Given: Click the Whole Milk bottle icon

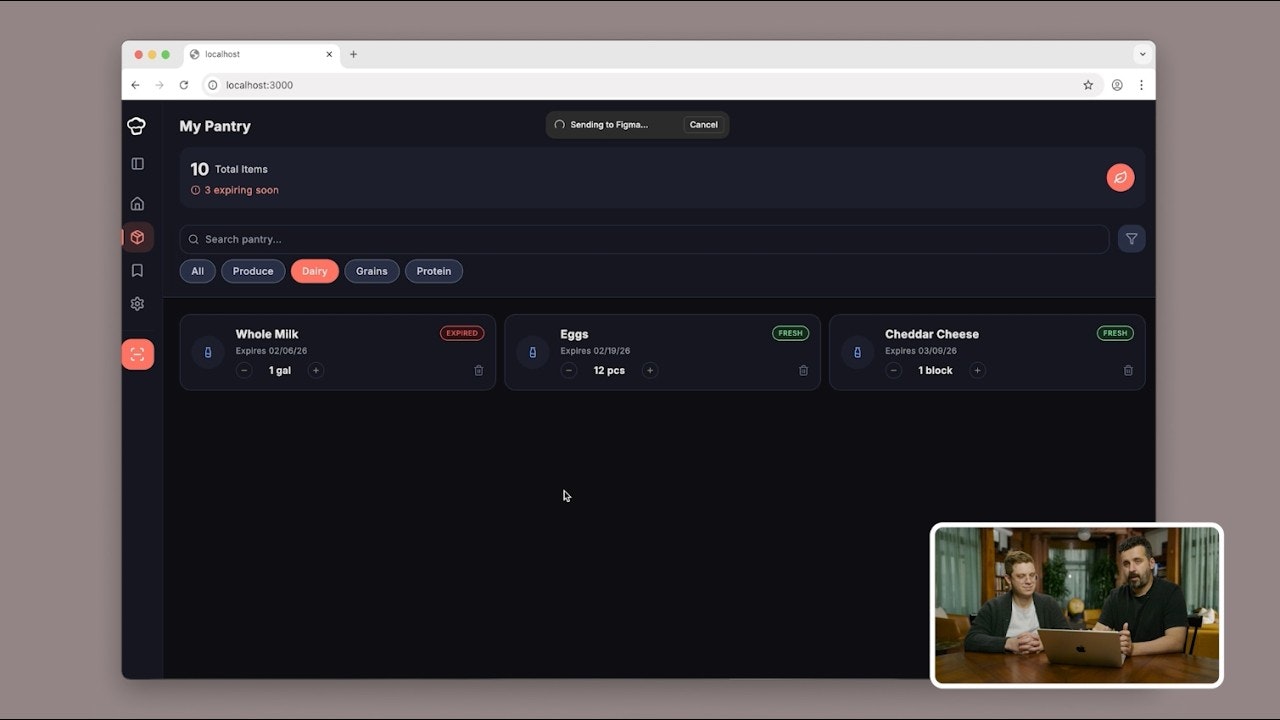Looking at the screenshot, I should 208,352.
